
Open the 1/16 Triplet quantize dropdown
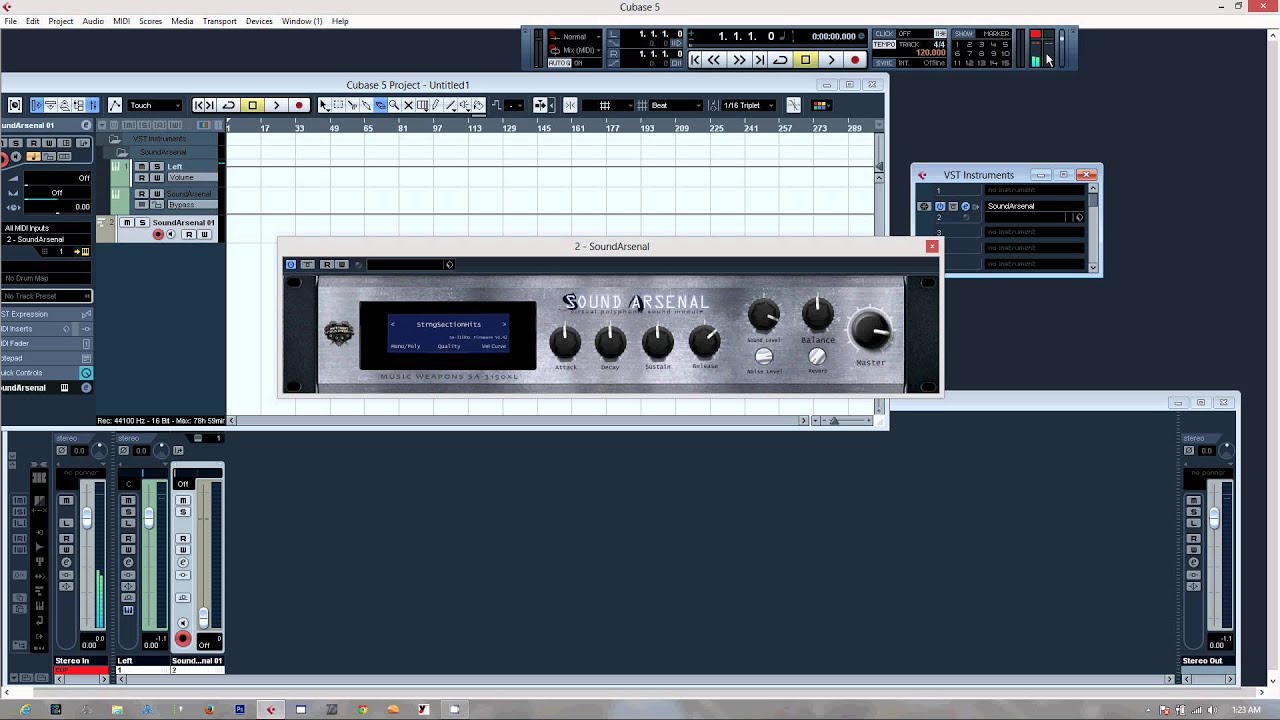[x=746, y=105]
